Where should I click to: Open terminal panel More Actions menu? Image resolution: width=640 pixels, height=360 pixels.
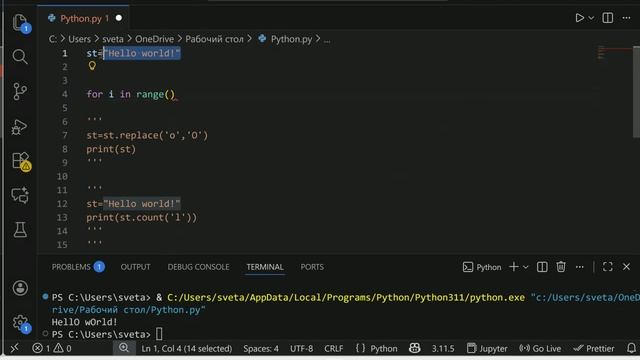coord(580,267)
